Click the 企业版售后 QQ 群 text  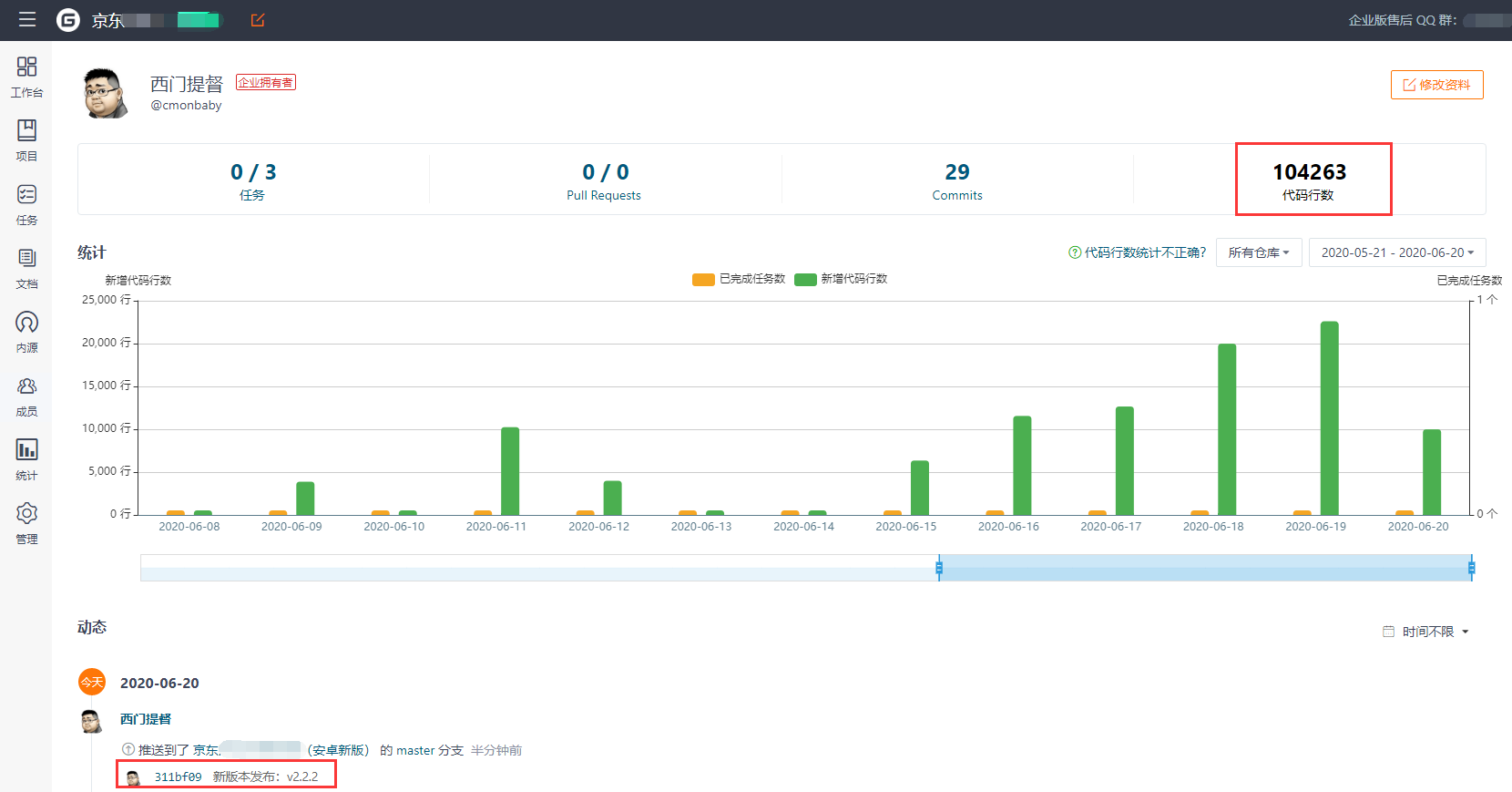click(1402, 20)
